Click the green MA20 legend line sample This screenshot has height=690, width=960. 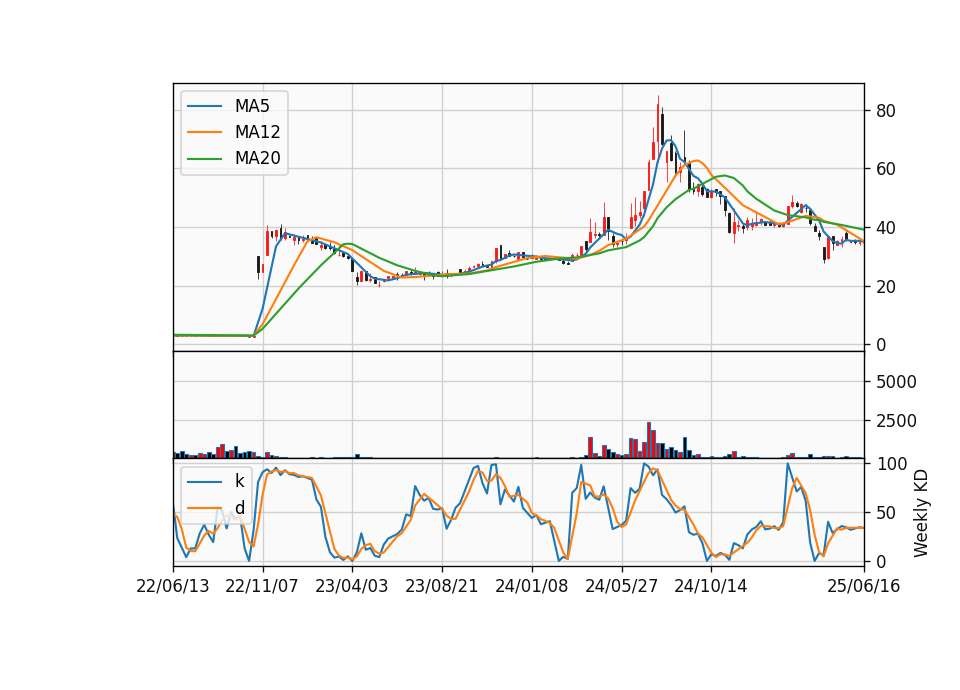pyautogui.click(x=204, y=158)
